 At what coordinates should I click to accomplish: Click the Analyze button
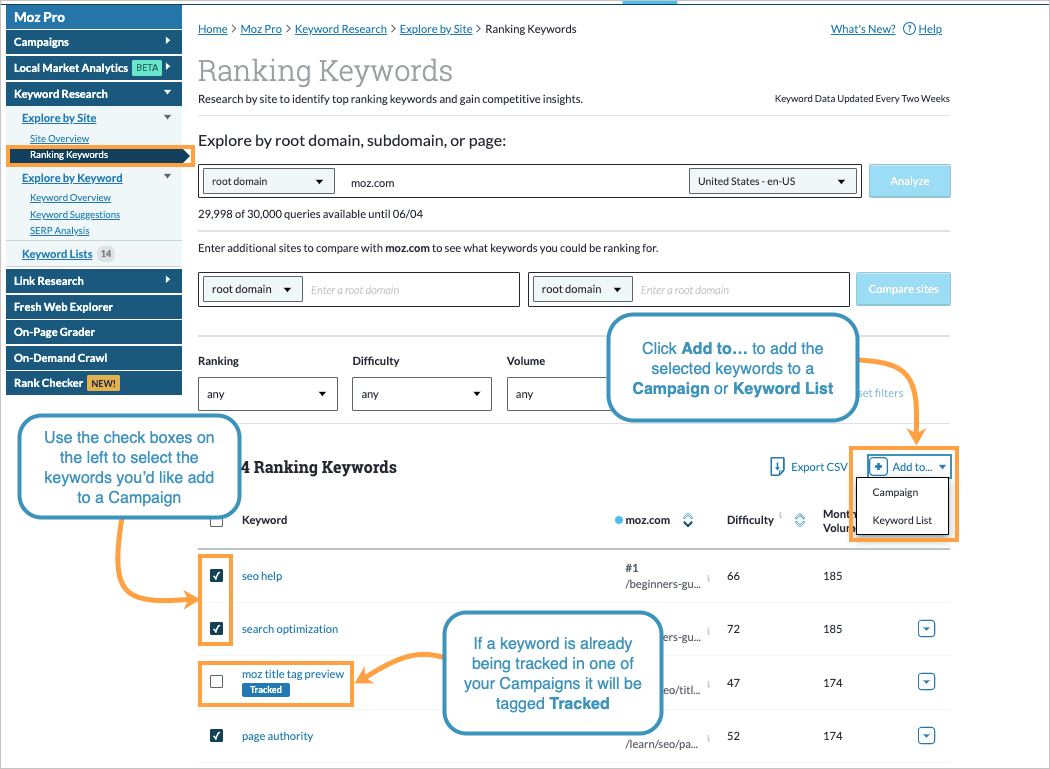click(x=909, y=182)
